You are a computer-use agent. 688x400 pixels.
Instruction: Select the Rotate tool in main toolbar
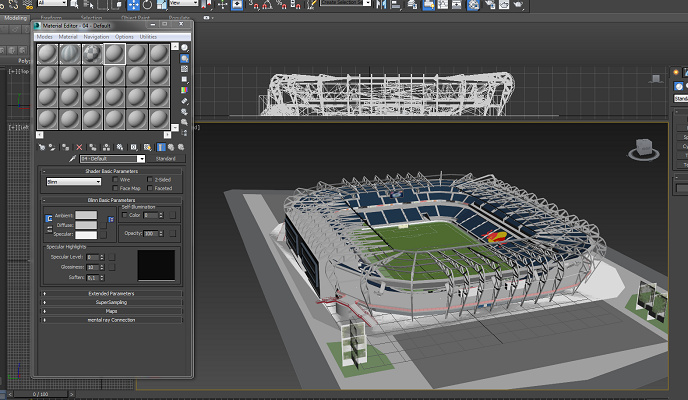click(147, 5)
